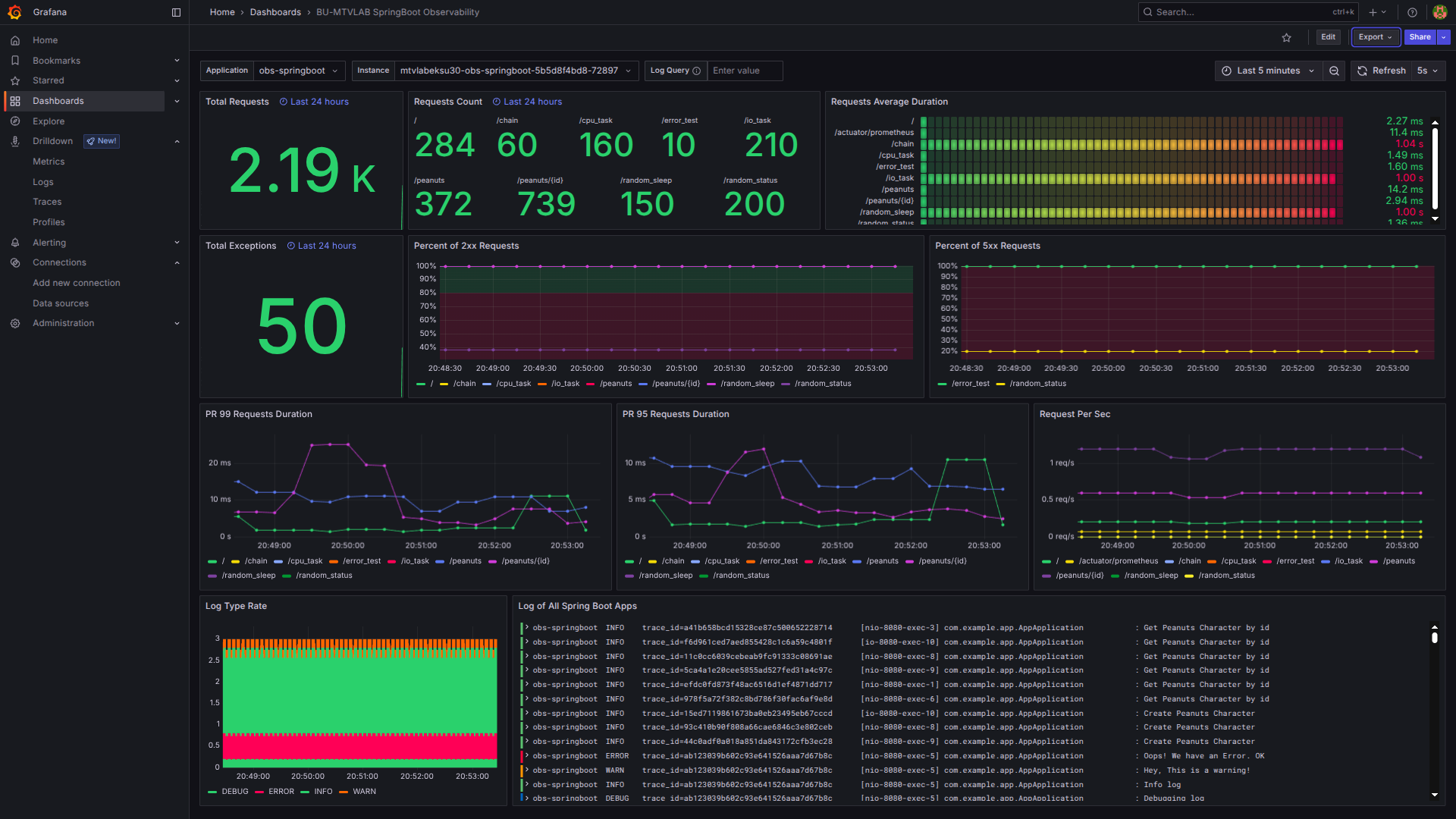Viewport: 1456px width, 819px height.
Task: Toggle the sidebar dock icon
Action: [176, 12]
